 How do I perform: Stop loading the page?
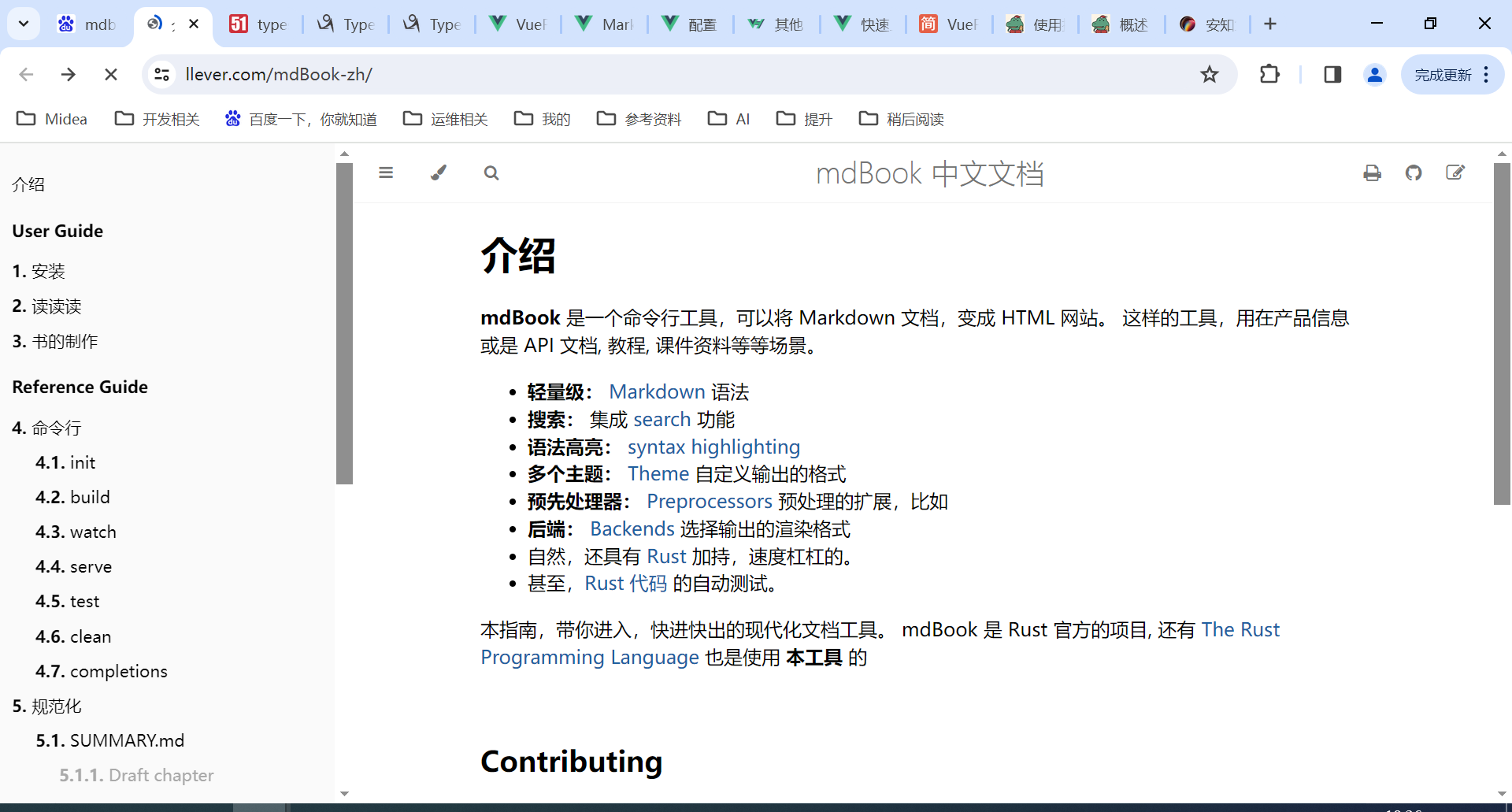coord(111,74)
